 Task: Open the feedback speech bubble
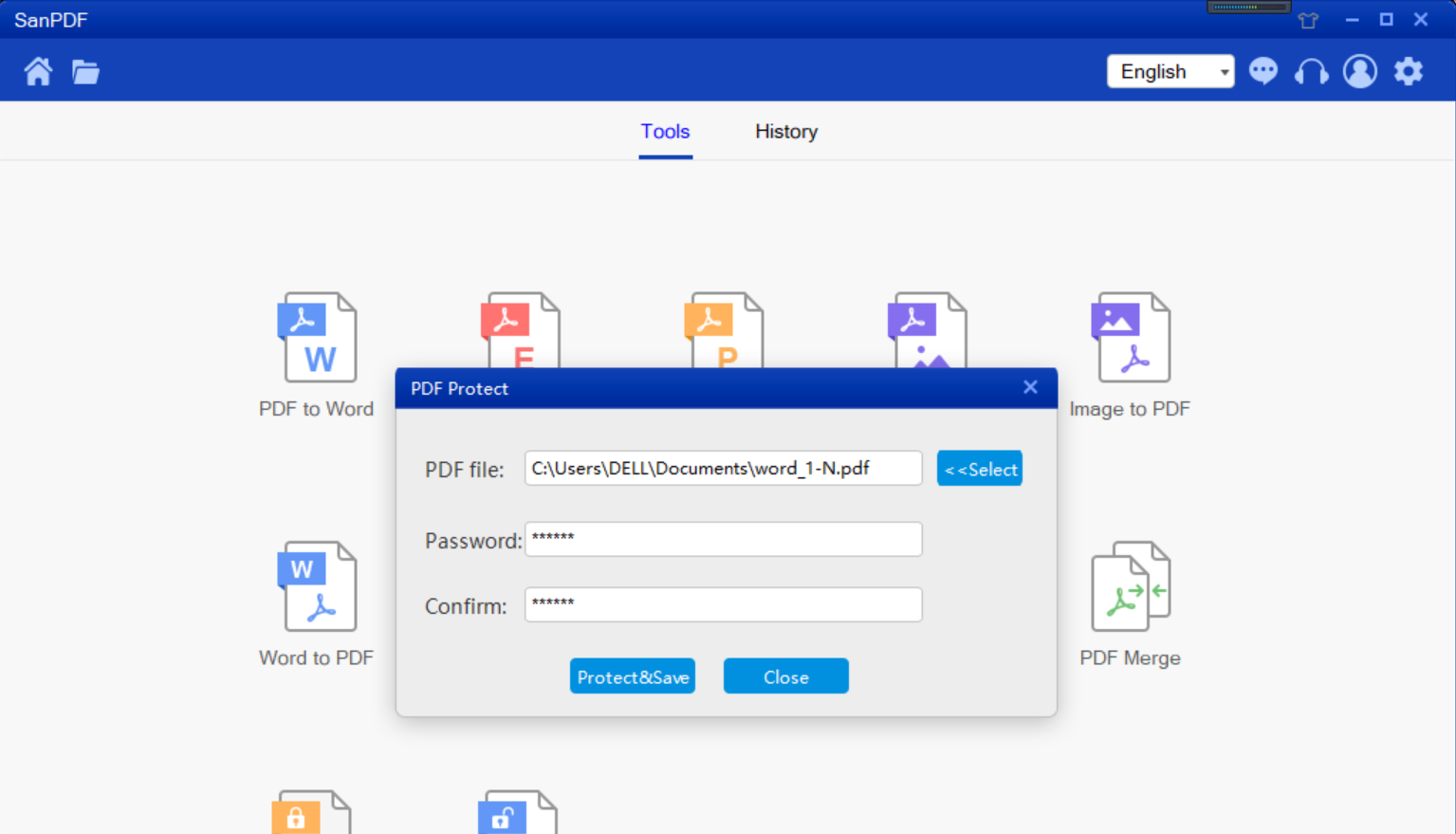[x=1263, y=71]
